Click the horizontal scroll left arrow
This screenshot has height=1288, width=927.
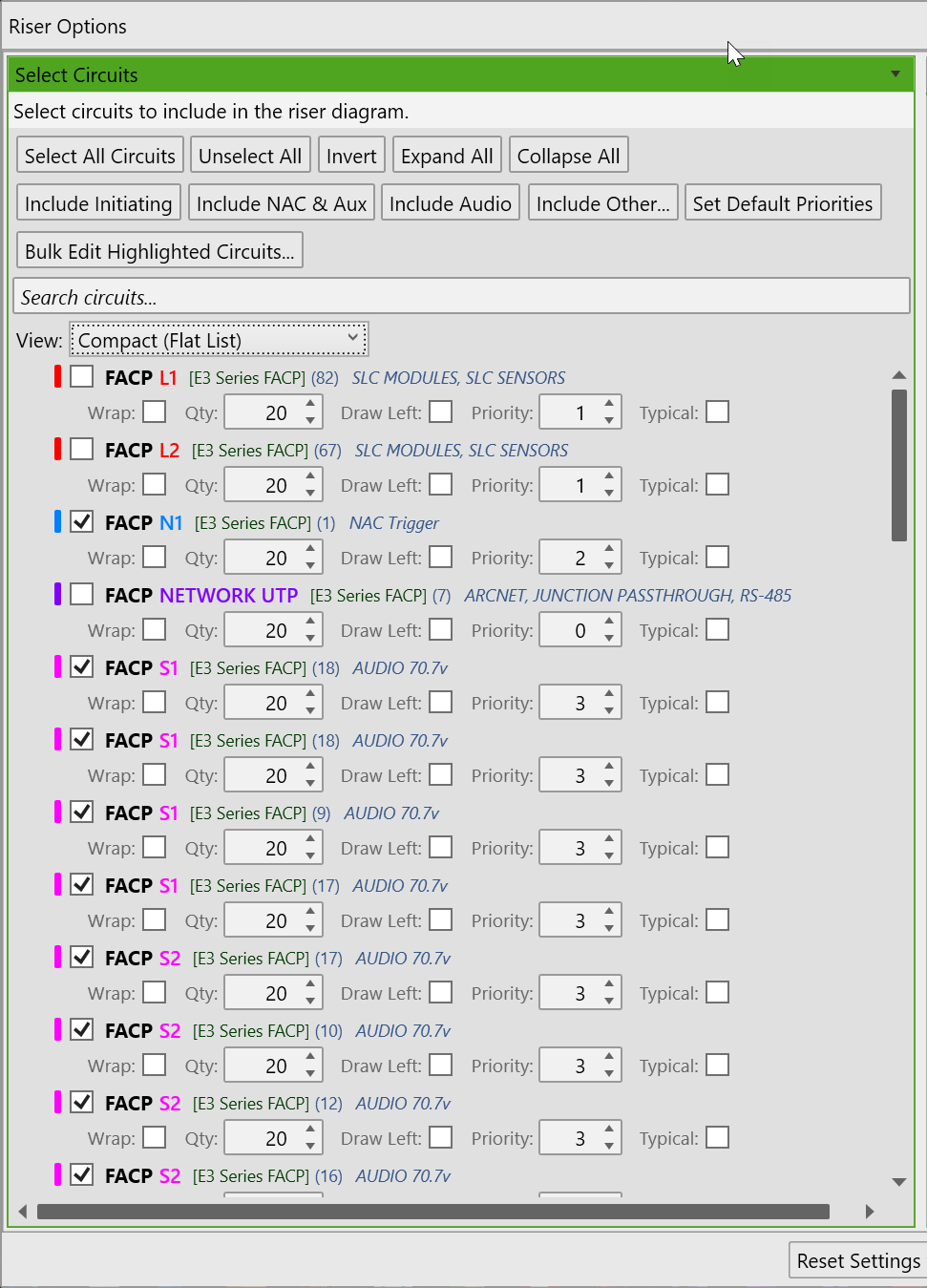(x=23, y=1212)
